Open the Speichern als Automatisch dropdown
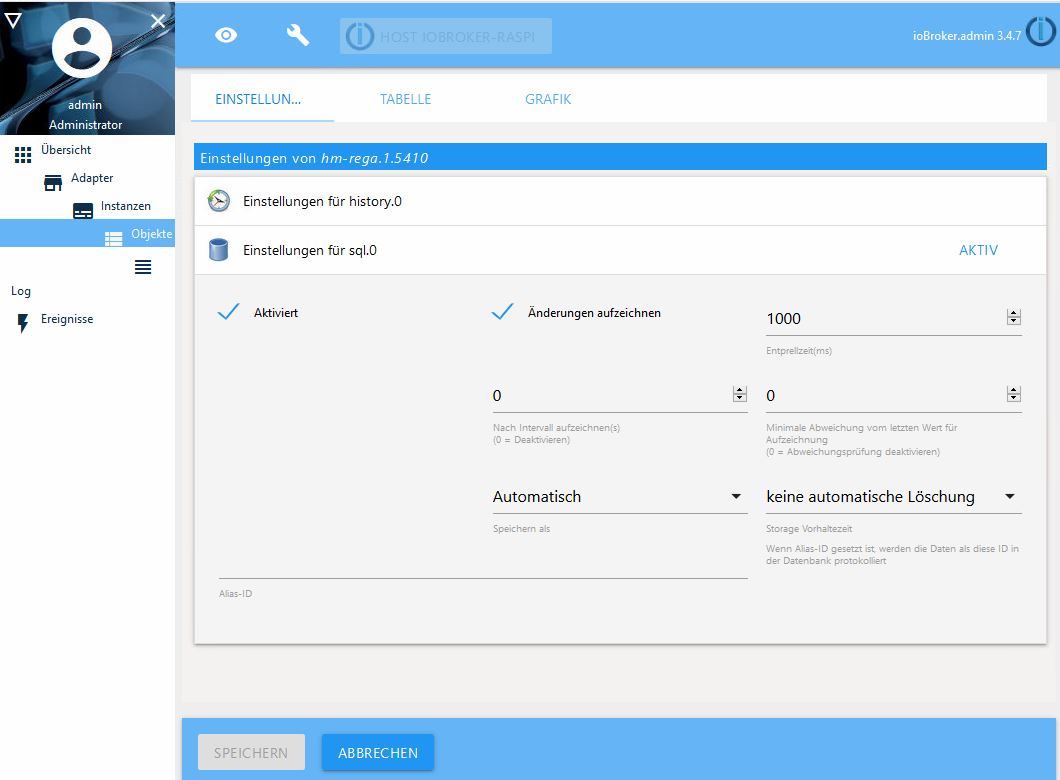Image resolution: width=1060 pixels, height=780 pixels. pos(620,497)
